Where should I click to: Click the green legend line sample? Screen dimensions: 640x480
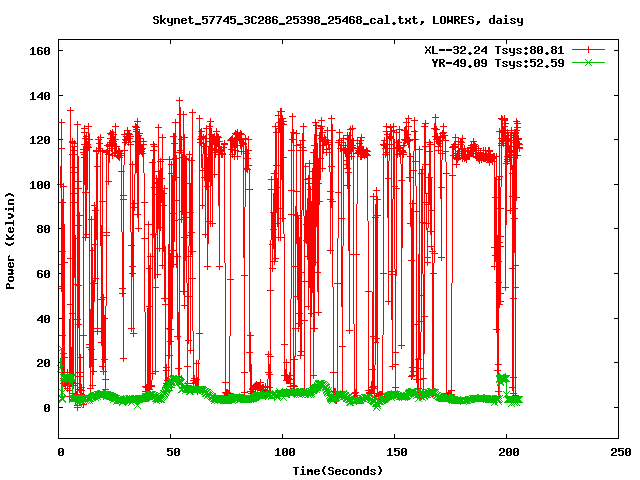[588, 62]
